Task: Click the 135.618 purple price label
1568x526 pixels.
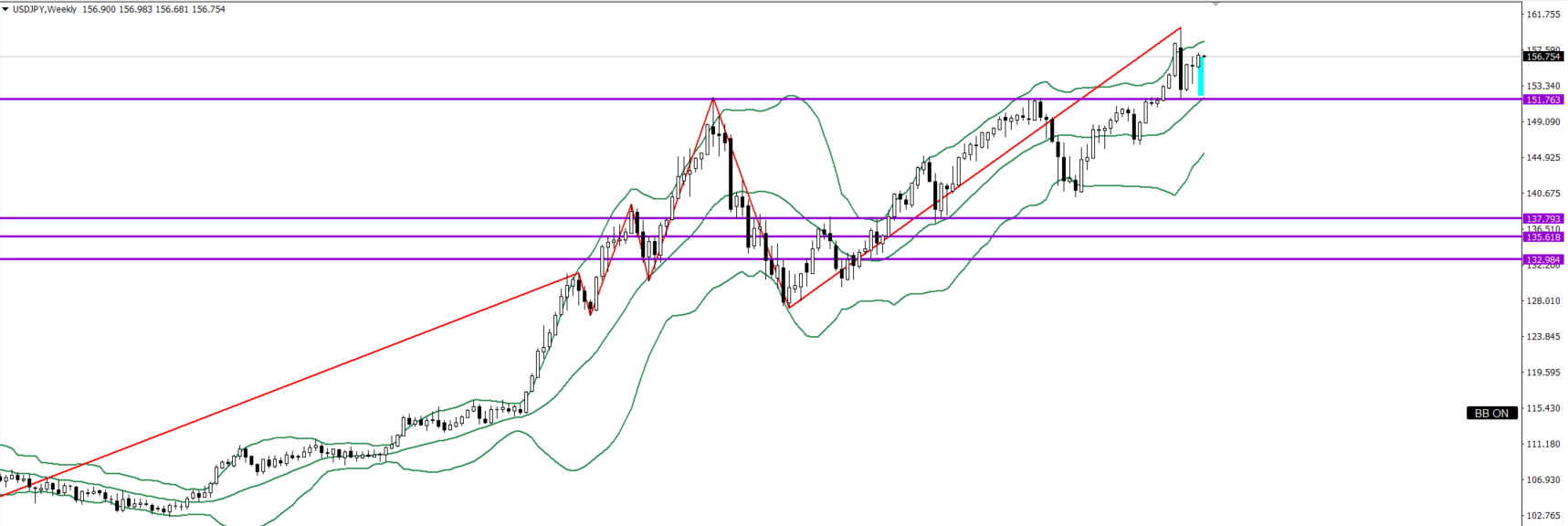Action: [1543, 237]
